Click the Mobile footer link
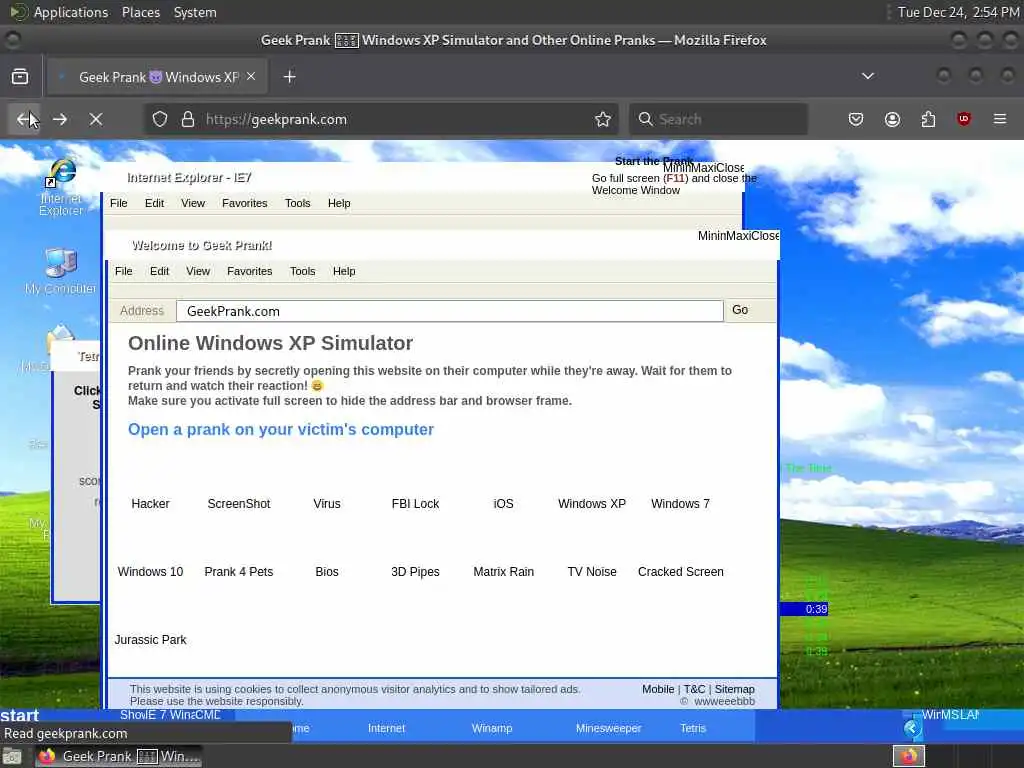Image resolution: width=1024 pixels, height=768 pixels. pos(658,689)
